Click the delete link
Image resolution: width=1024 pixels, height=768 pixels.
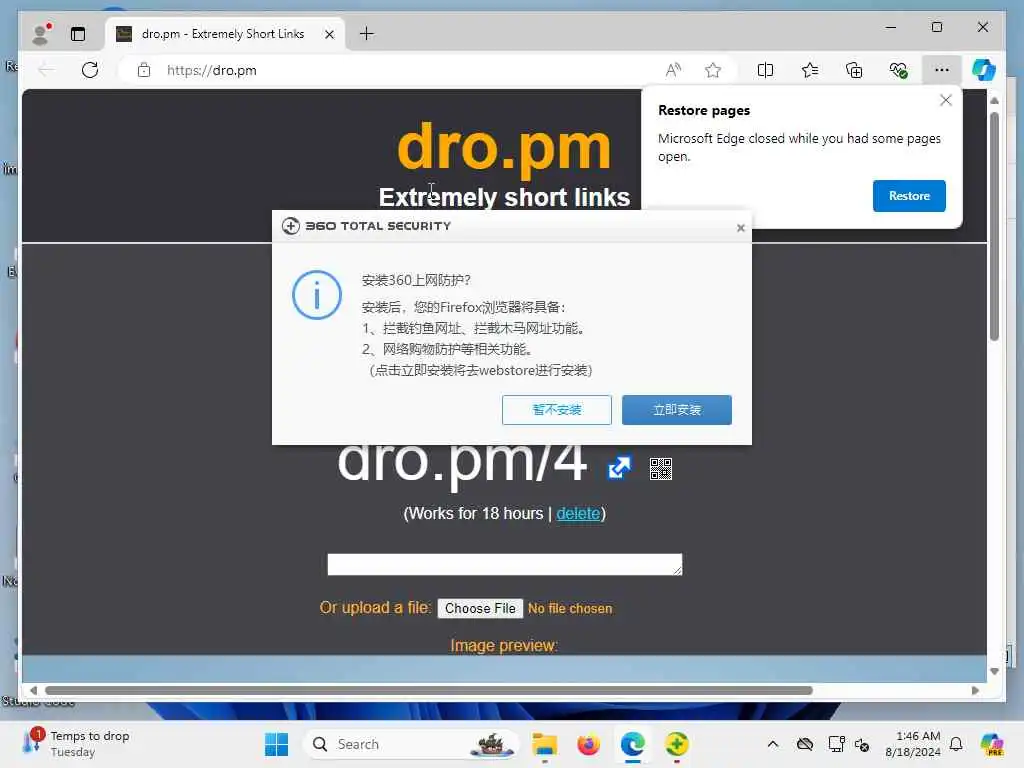pos(578,513)
